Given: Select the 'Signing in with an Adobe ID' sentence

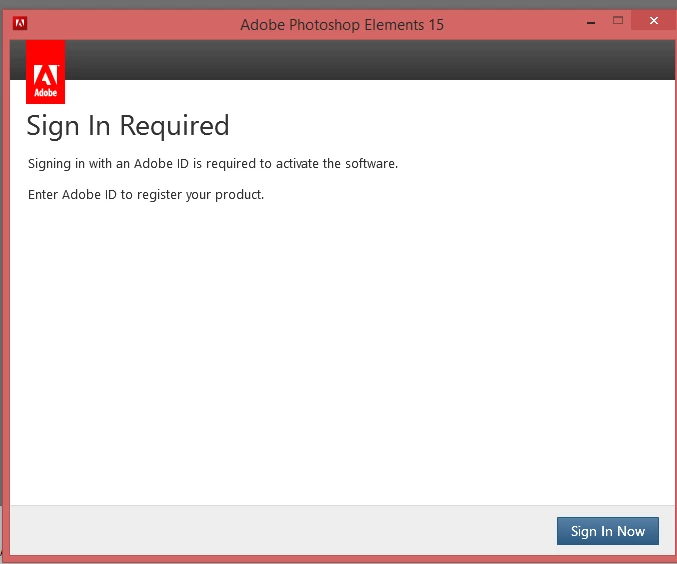Looking at the screenshot, I should point(213,164).
